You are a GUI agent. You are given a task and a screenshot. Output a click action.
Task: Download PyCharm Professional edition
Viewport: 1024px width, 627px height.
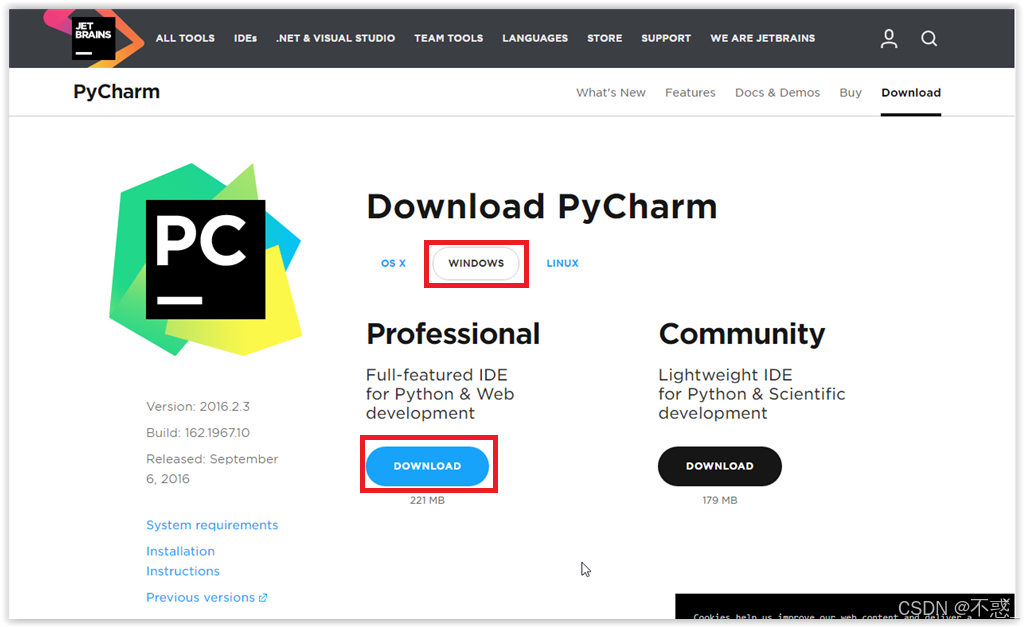point(427,466)
